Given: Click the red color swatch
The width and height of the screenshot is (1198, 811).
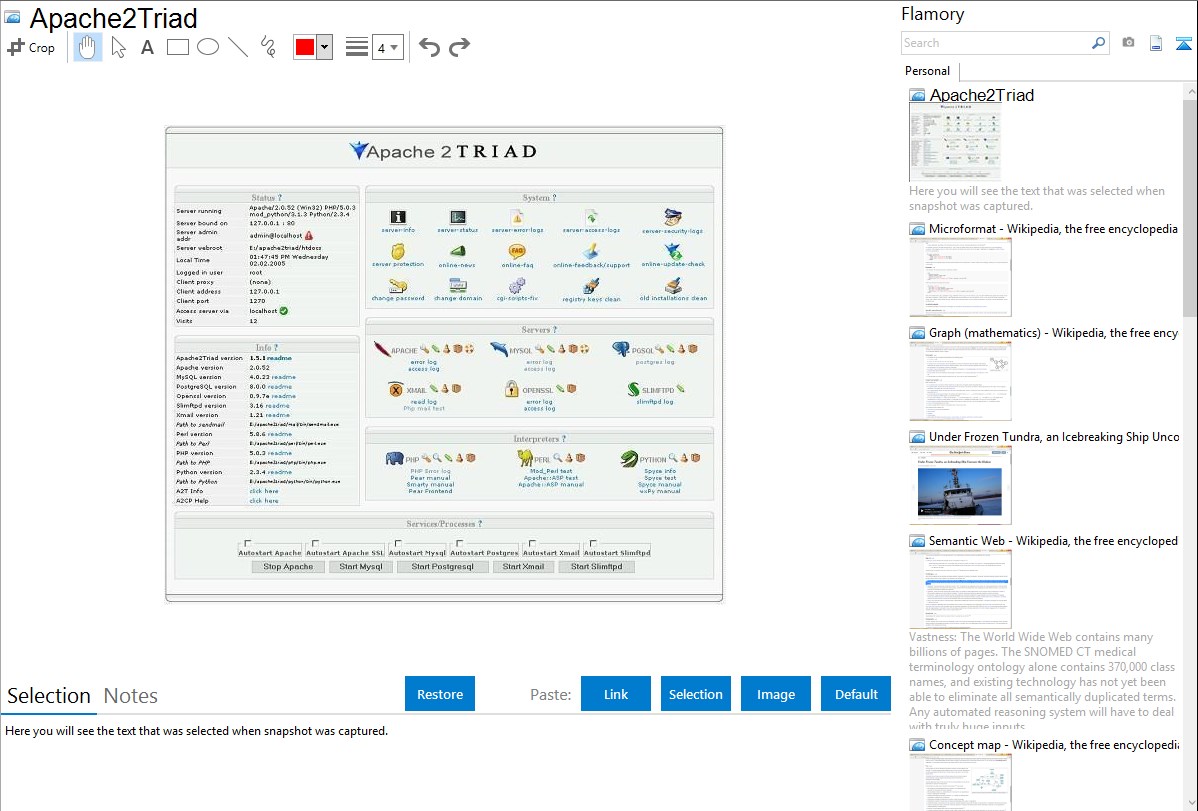Looking at the screenshot, I should (x=305, y=47).
